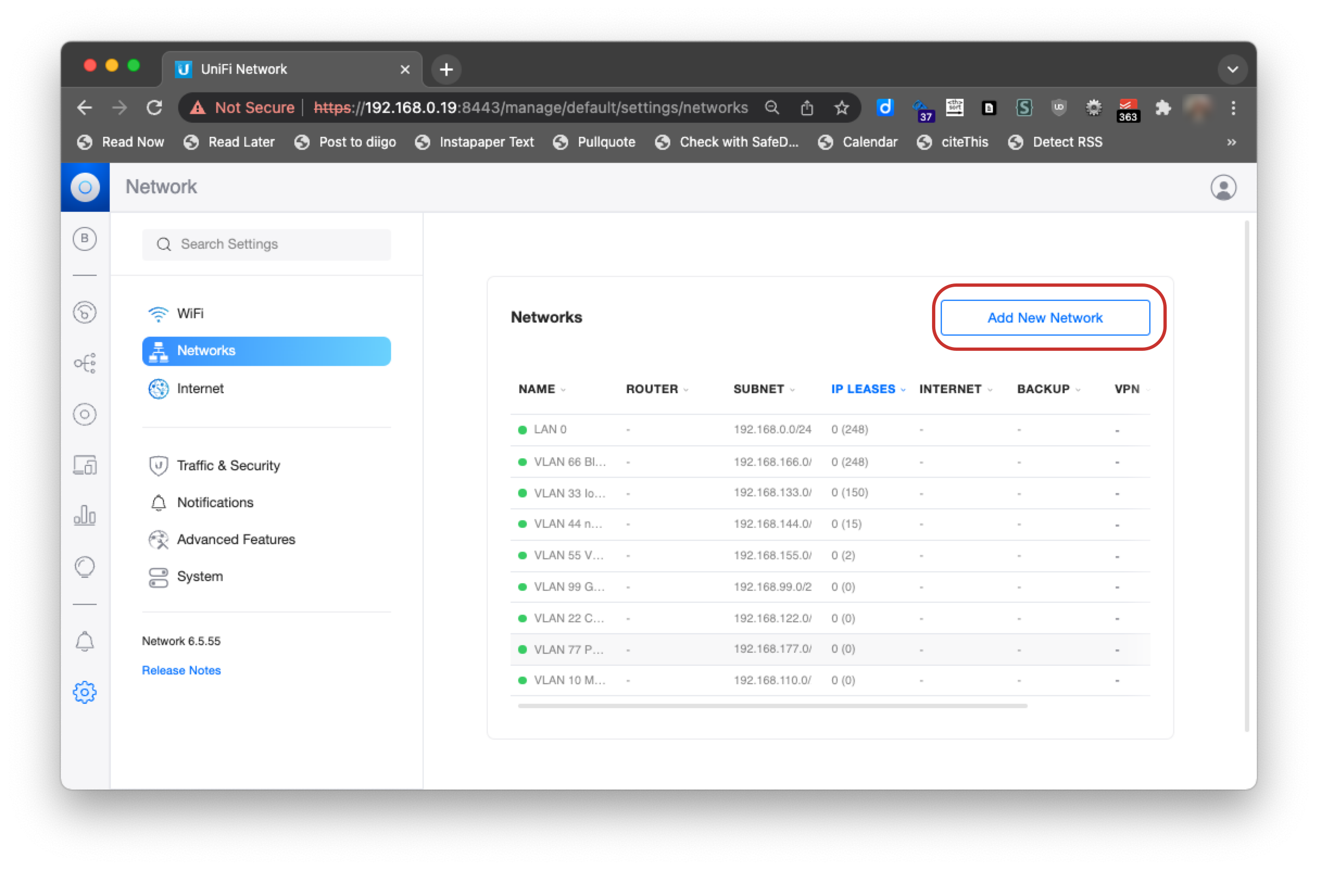
Task: Select the UniFi Network browser tab
Action: (292, 69)
